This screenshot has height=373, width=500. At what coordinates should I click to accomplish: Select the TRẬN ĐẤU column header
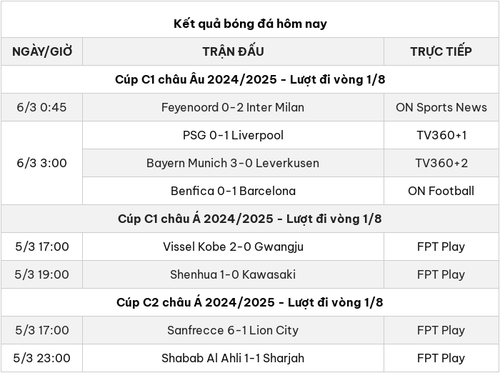tap(233, 51)
